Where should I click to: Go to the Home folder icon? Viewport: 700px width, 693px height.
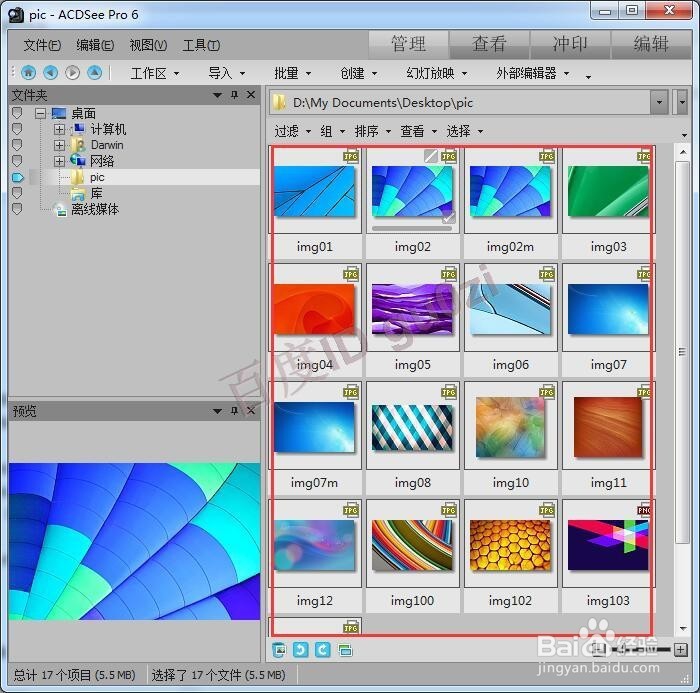click(29, 72)
